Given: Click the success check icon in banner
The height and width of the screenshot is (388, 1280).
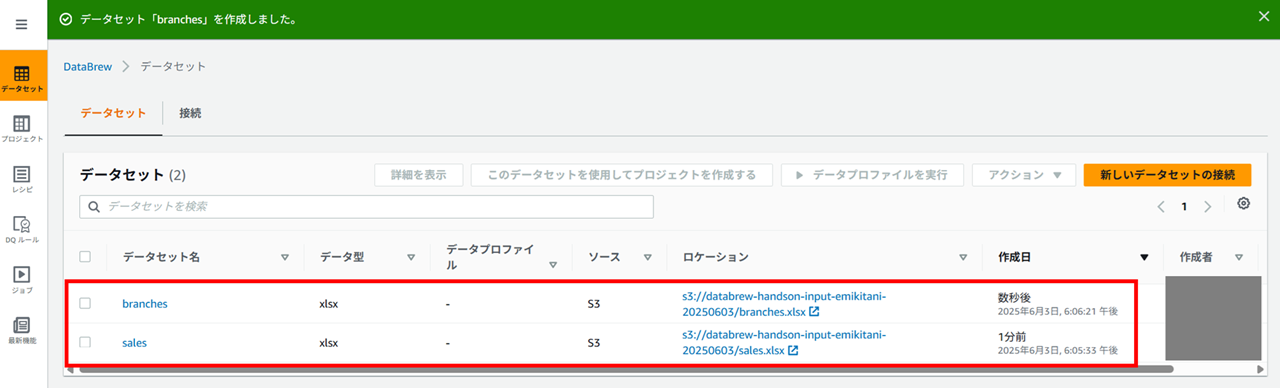Looking at the screenshot, I should (66, 19).
